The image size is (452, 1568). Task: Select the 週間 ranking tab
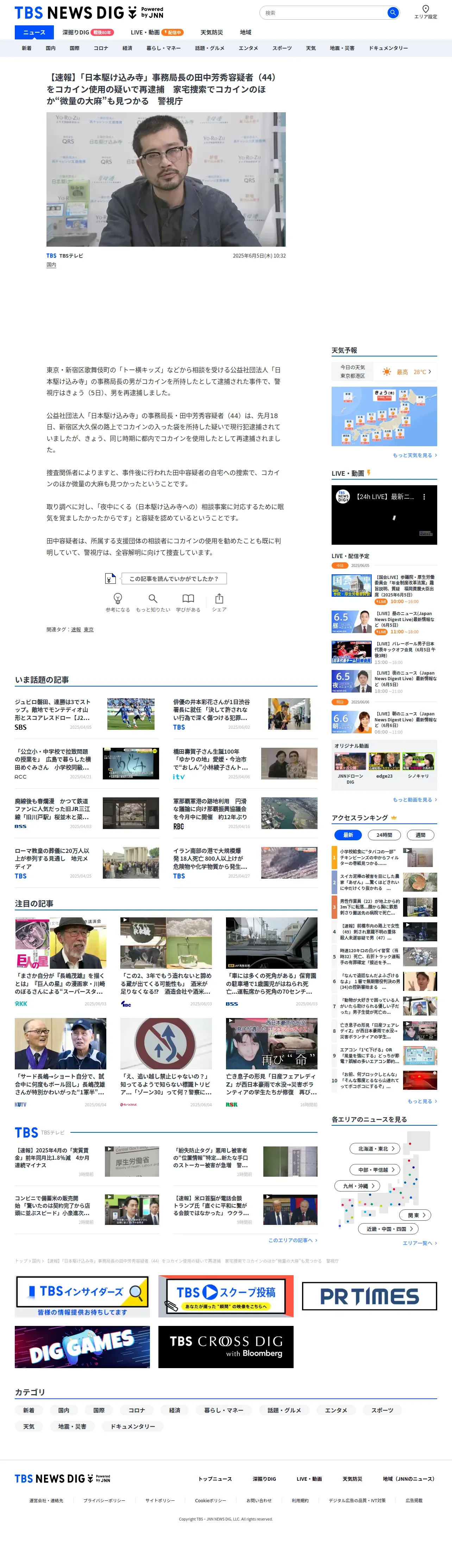click(420, 835)
